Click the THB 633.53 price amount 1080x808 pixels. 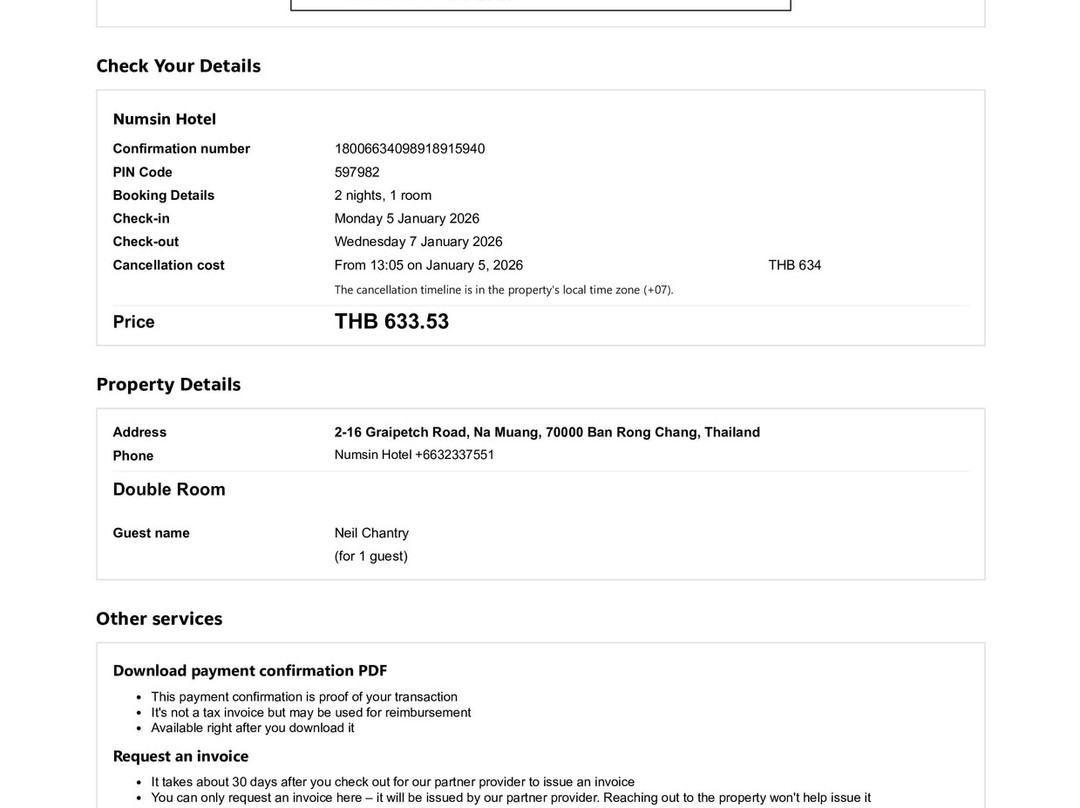point(392,322)
